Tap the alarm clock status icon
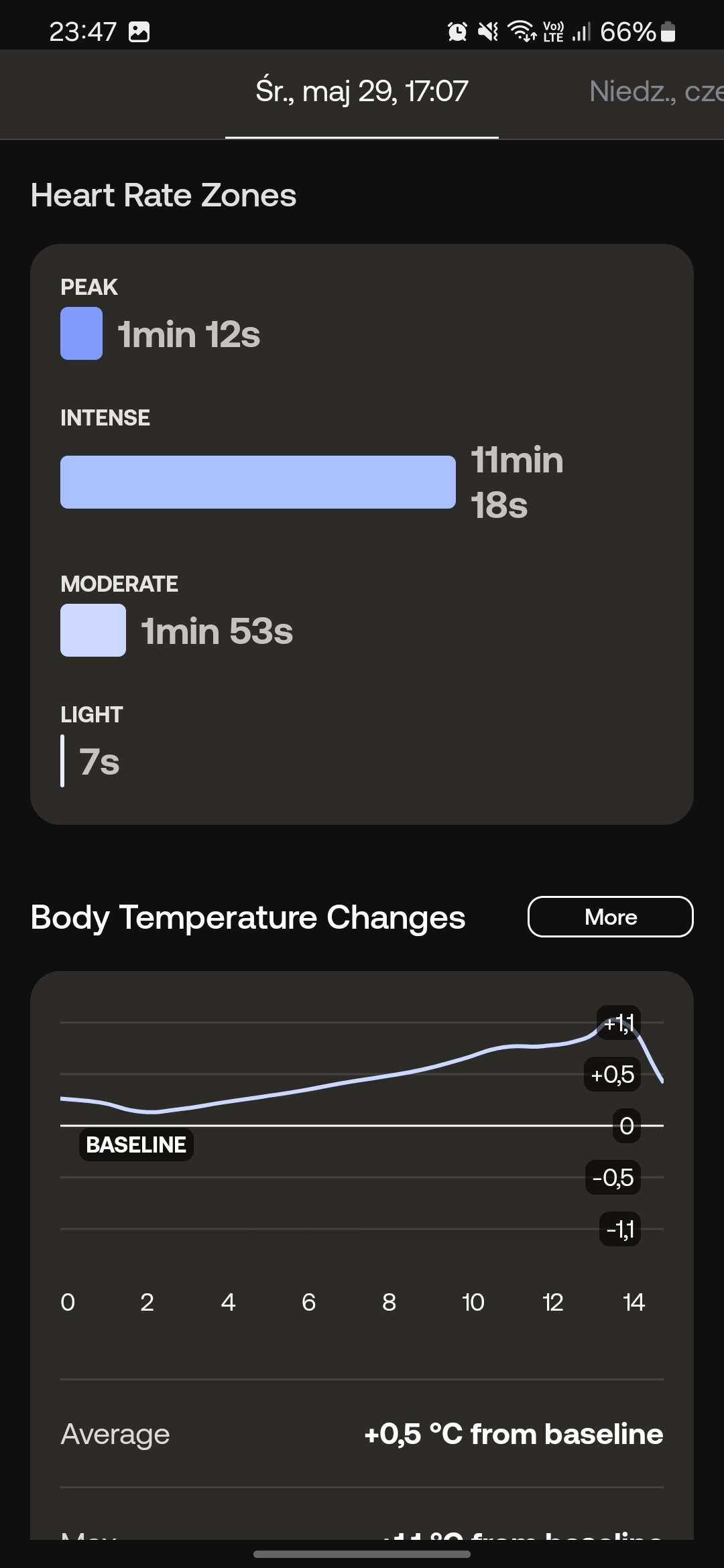This screenshot has height=1568, width=724. (457, 31)
